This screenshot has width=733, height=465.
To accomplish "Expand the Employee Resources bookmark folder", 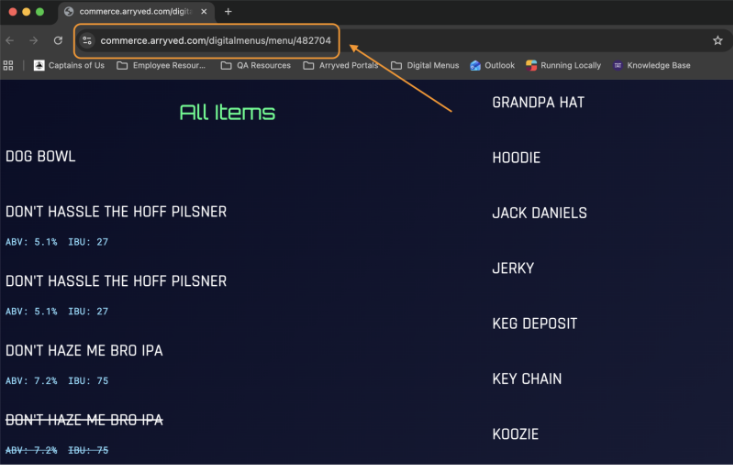I will (161, 66).
